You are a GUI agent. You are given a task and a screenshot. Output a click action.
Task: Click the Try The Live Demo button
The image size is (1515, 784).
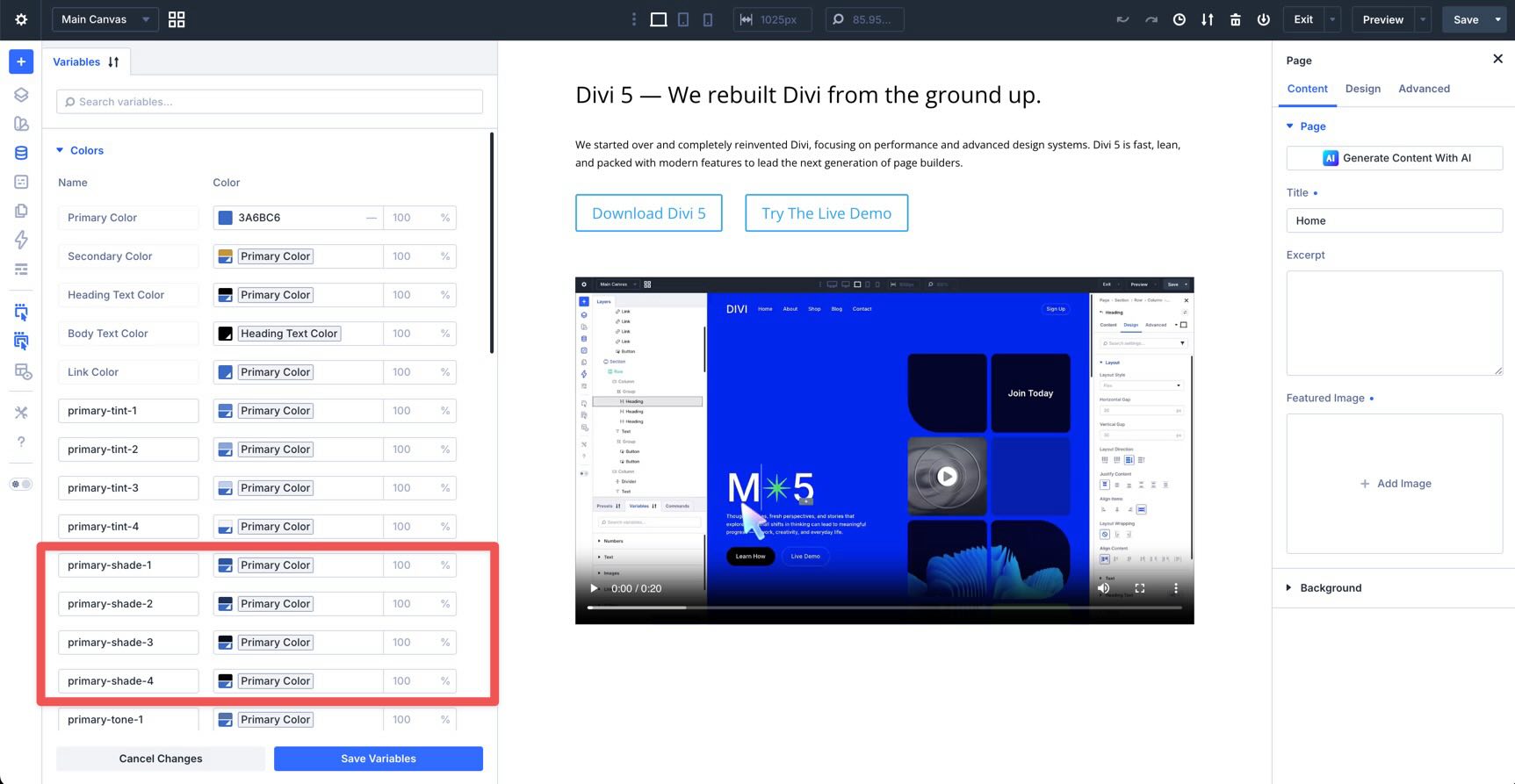(826, 213)
